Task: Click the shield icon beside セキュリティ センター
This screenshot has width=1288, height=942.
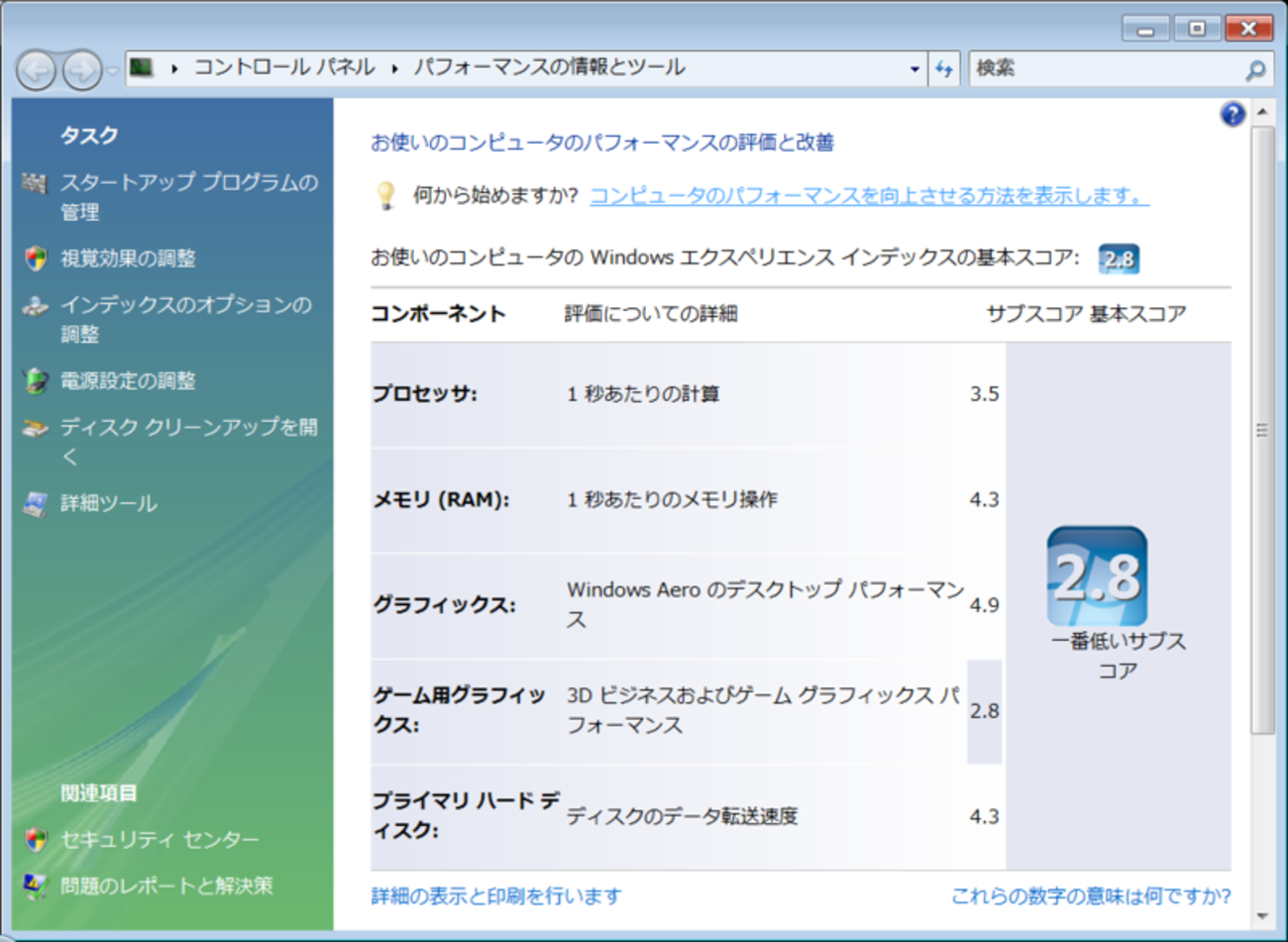Action: [36, 840]
